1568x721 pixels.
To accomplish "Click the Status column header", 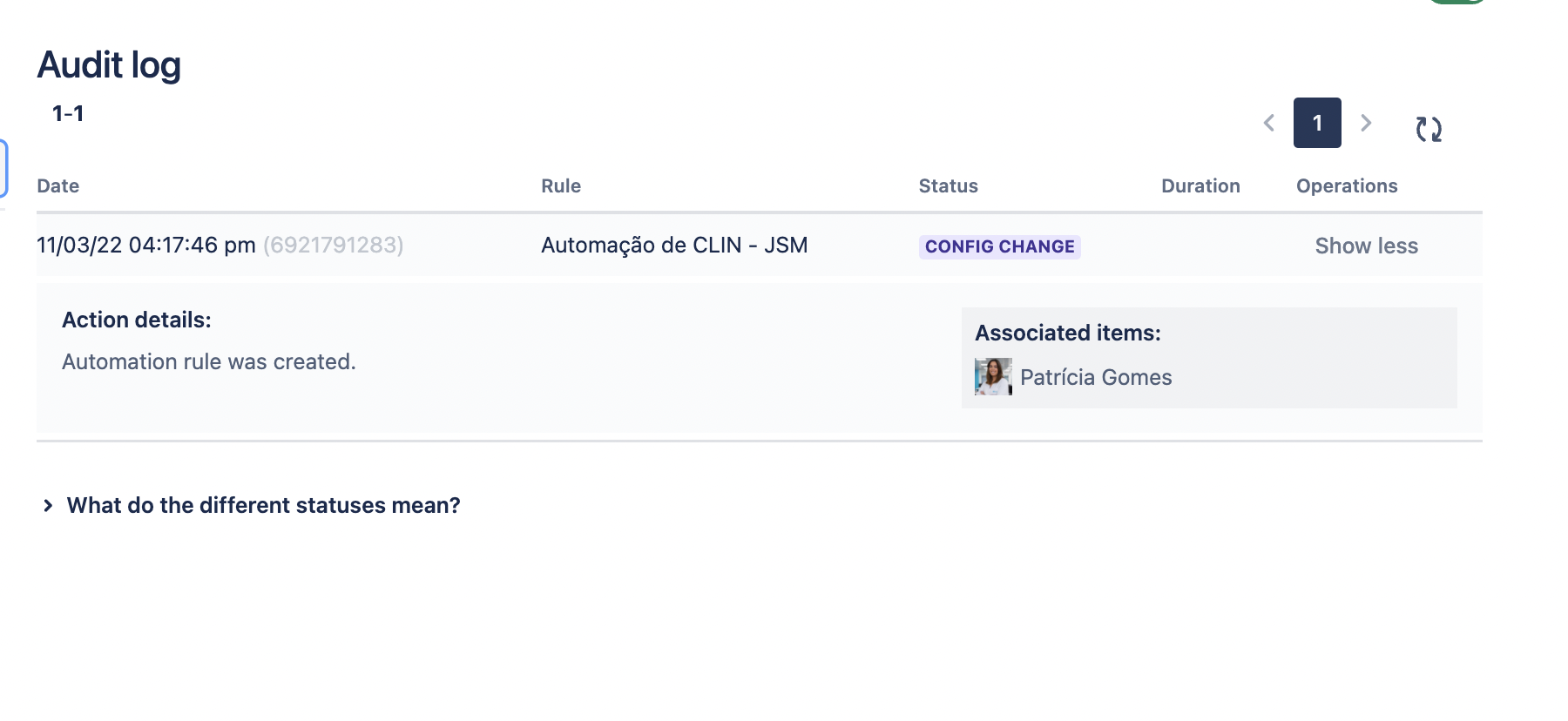I will tap(948, 185).
